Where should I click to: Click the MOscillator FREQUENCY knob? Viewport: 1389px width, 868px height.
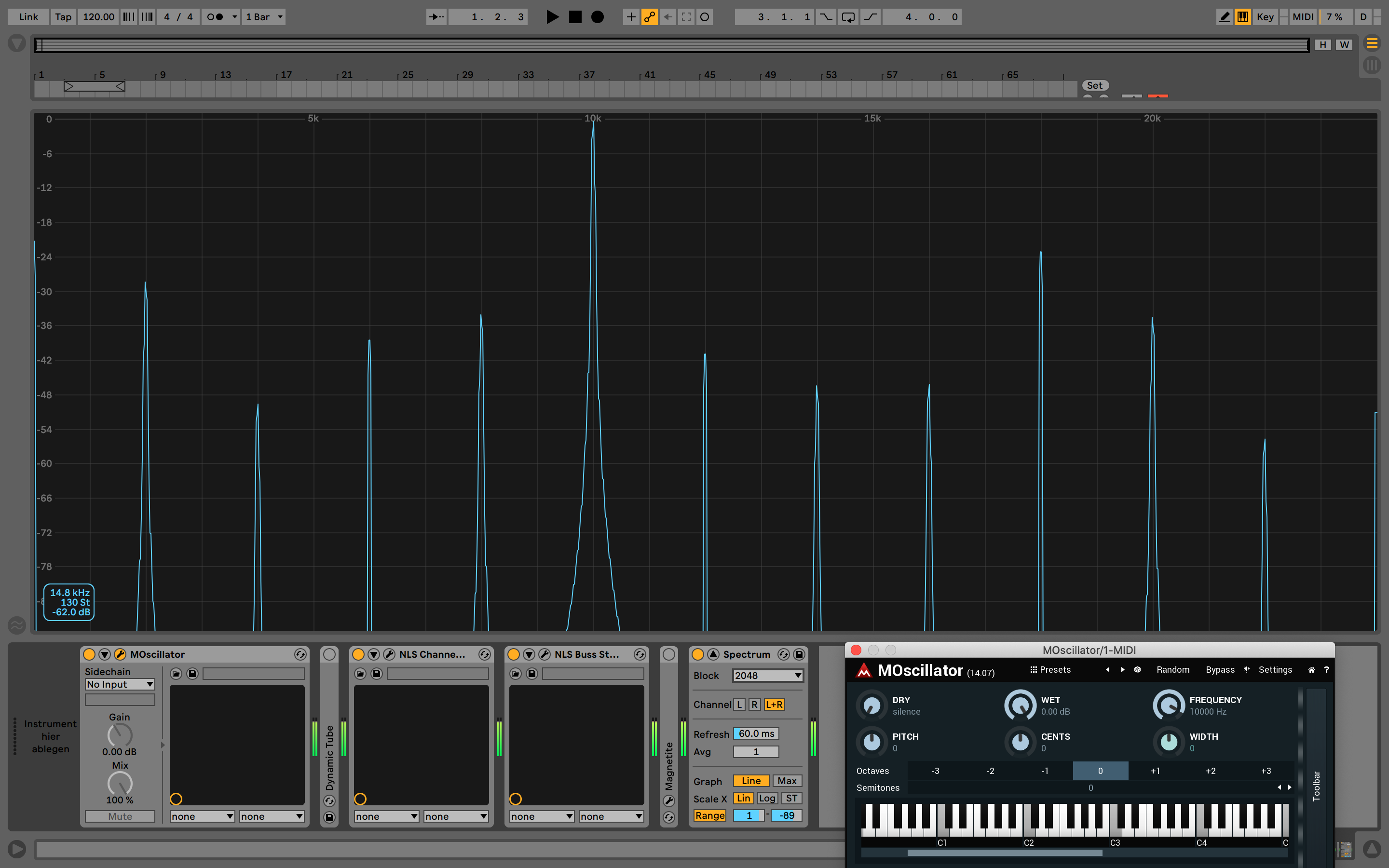click(x=1169, y=705)
